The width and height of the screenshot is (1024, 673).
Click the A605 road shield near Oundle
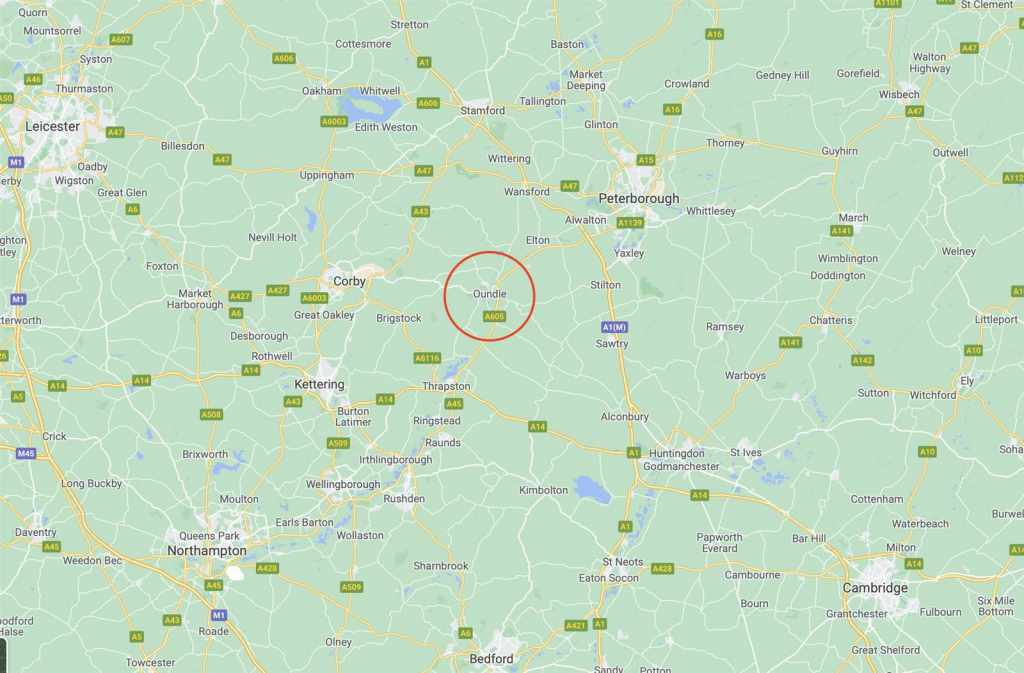[494, 317]
